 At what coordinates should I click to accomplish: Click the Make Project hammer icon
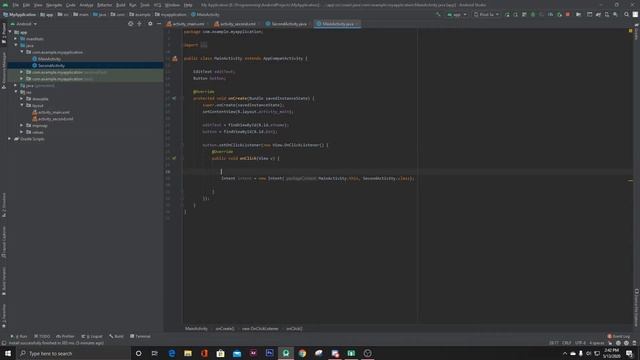click(438, 15)
